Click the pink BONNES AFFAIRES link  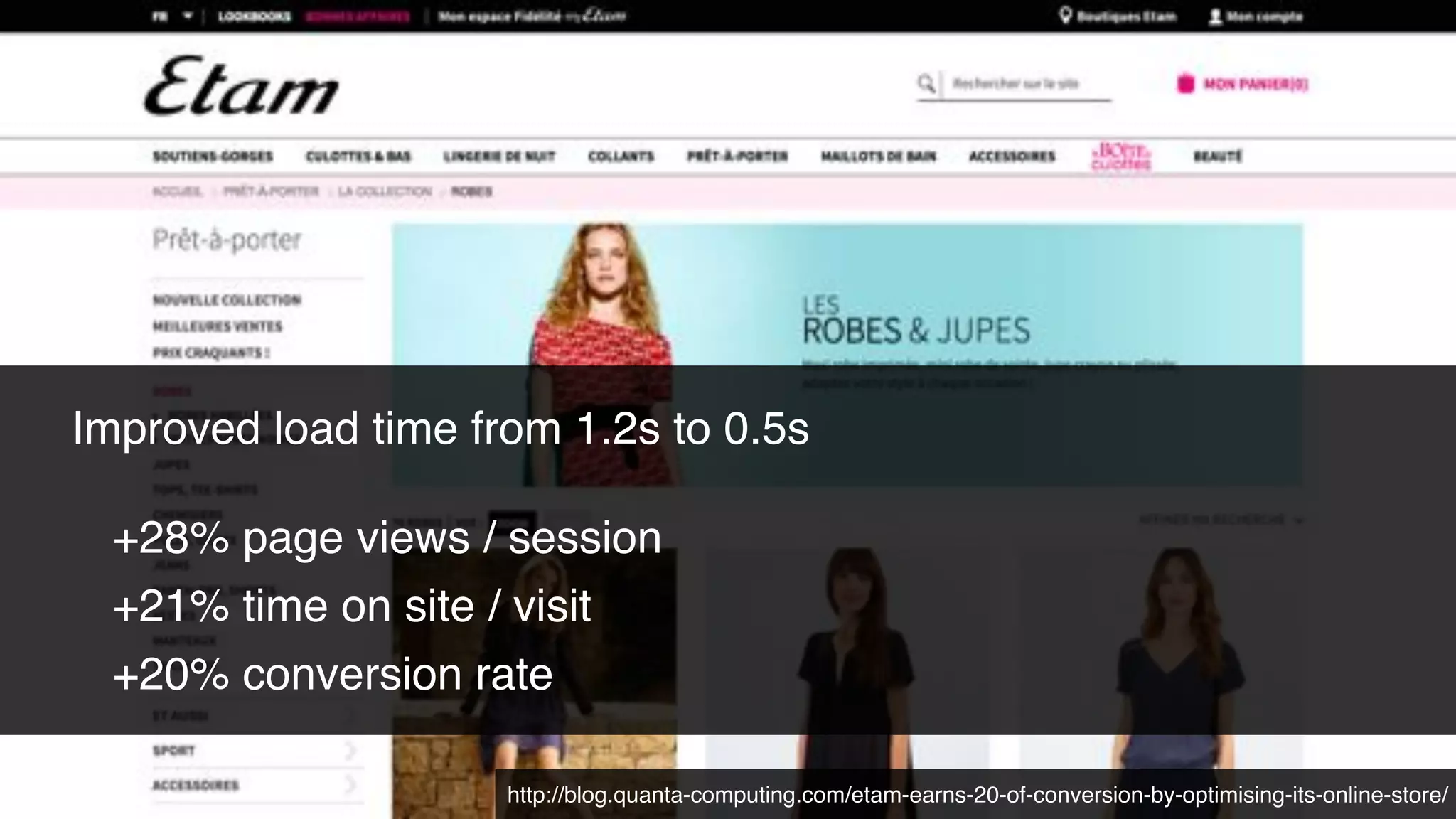pyautogui.click(x=357, y=16)
